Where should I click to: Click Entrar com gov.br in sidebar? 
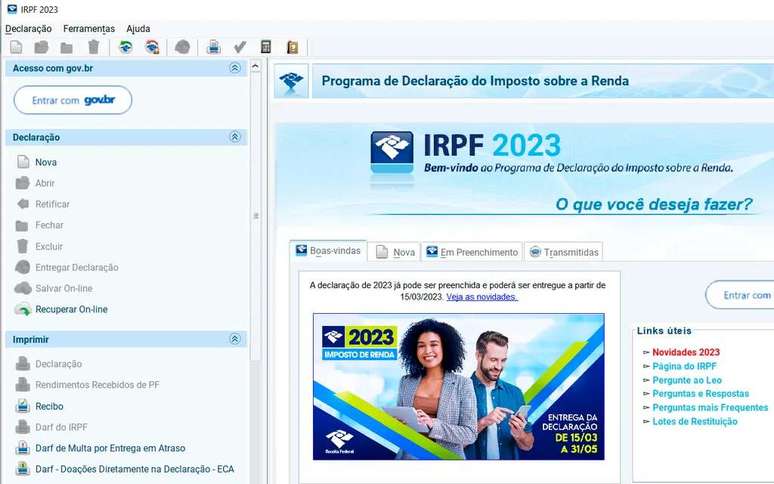pyautogui.click(x=73, y=100)
